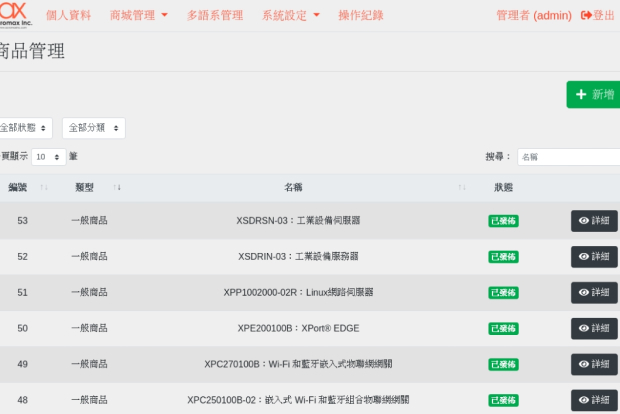Image resolution: width=620 pixels, height=414 pixels.
Task: View details of item 53 XSDRSN-03
Action: coord(594,221)
